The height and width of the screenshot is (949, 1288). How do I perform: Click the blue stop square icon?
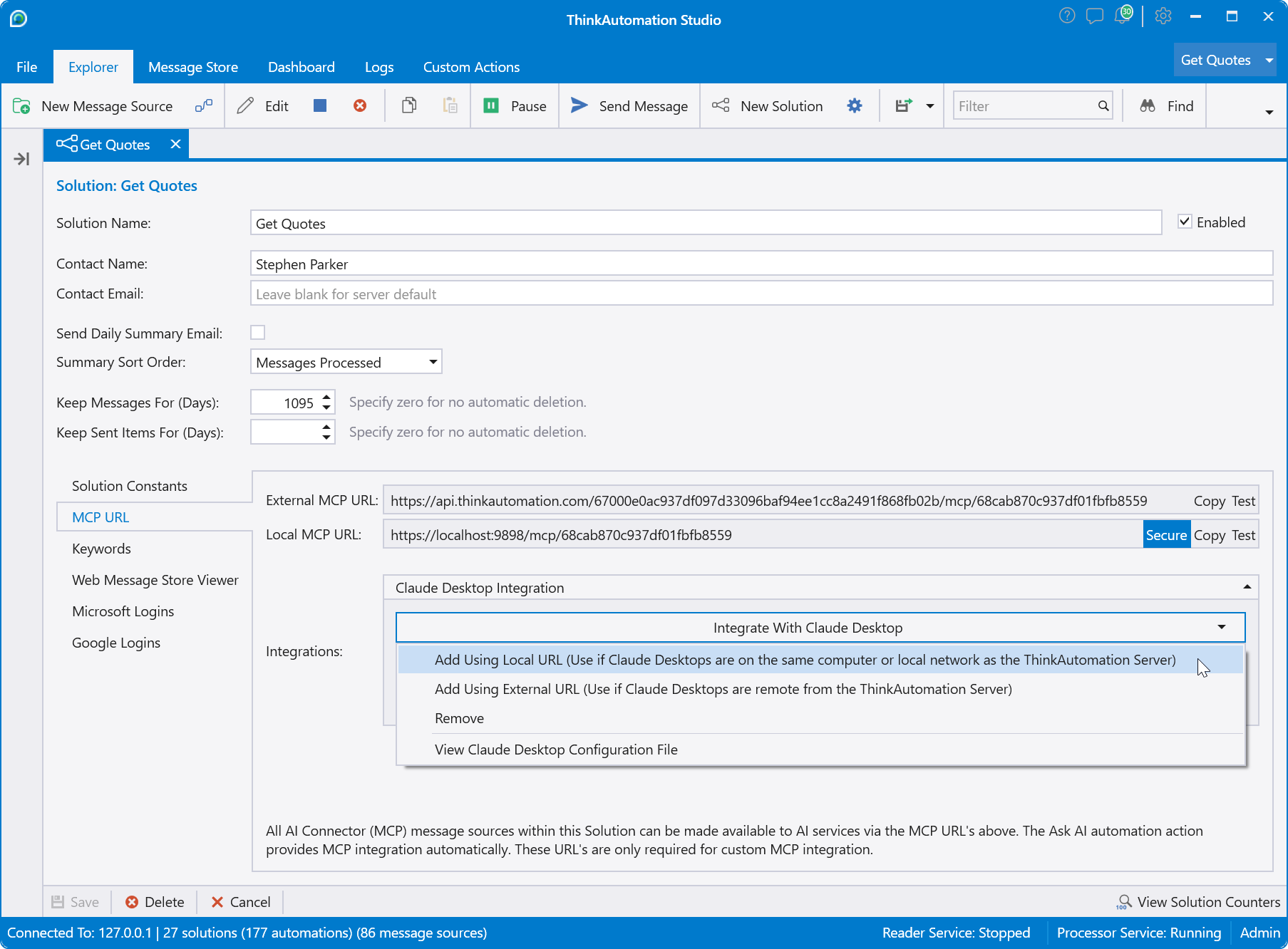(x=320, y=106)
